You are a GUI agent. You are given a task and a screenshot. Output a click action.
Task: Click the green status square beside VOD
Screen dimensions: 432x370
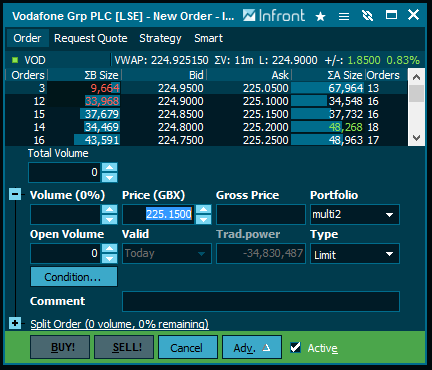coord(15,60)
